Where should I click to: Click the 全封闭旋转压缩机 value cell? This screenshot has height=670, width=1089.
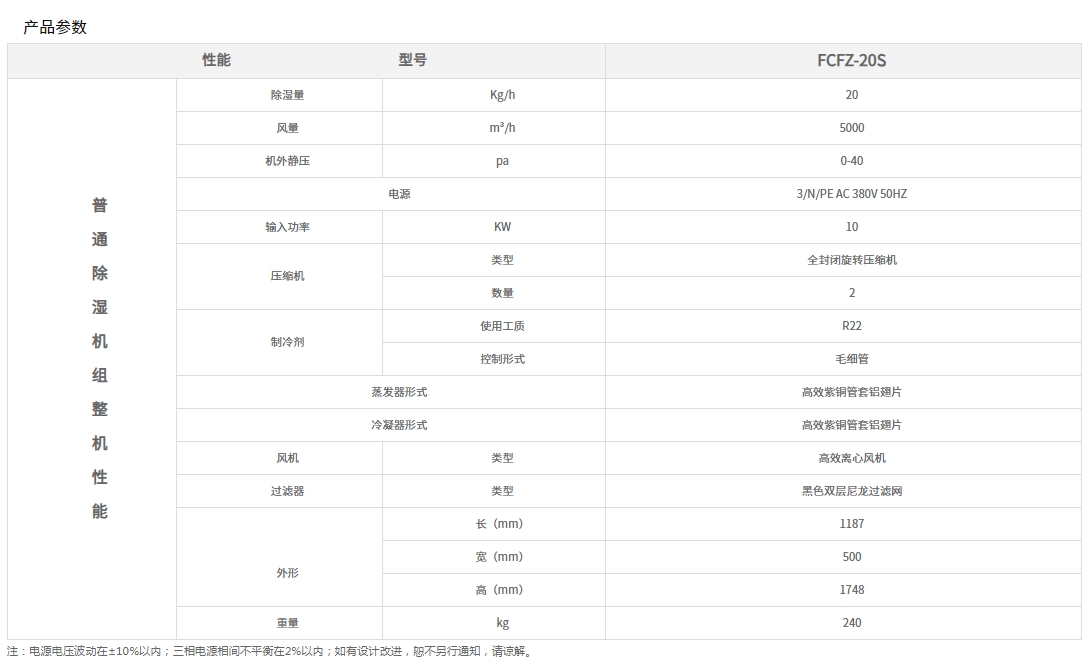click(x=851, y=260)
